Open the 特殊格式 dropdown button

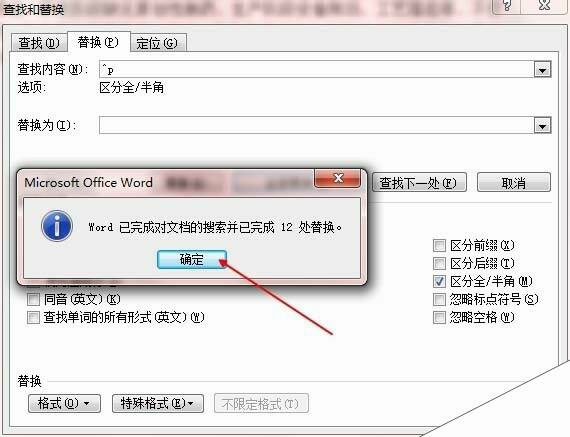(158, 403)
